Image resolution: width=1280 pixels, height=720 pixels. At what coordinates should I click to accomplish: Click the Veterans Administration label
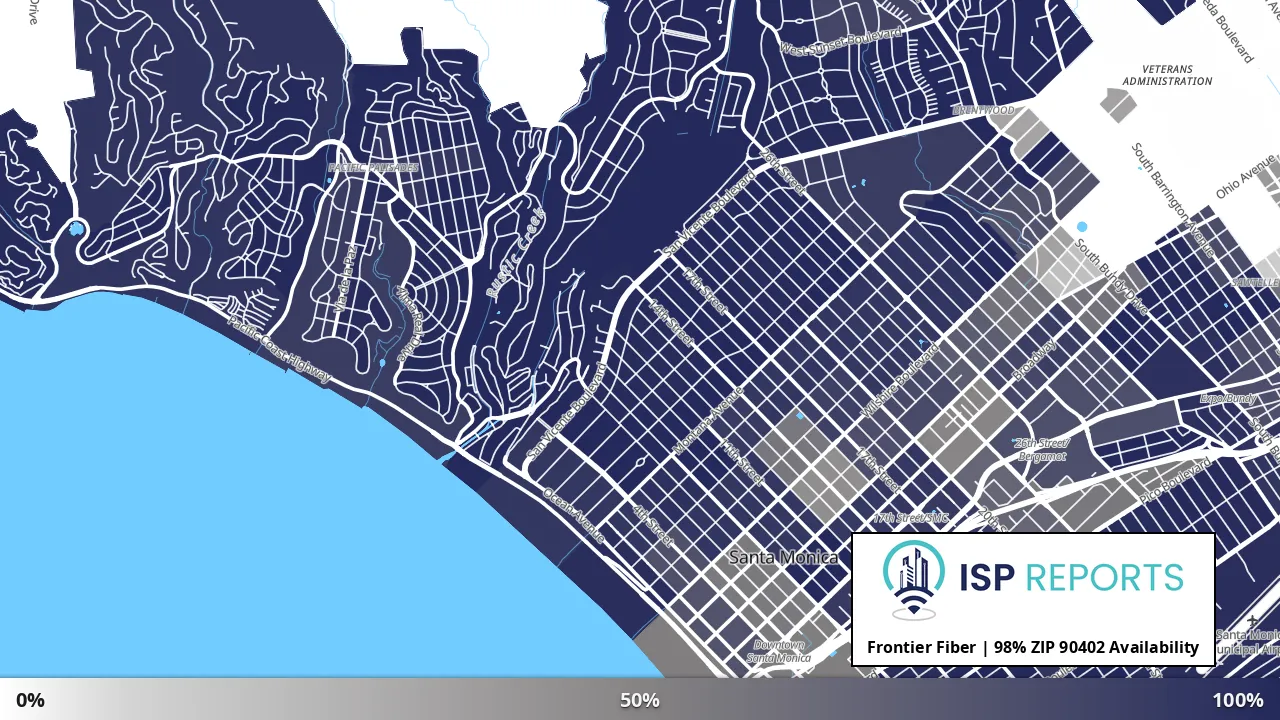point(1167,75)
